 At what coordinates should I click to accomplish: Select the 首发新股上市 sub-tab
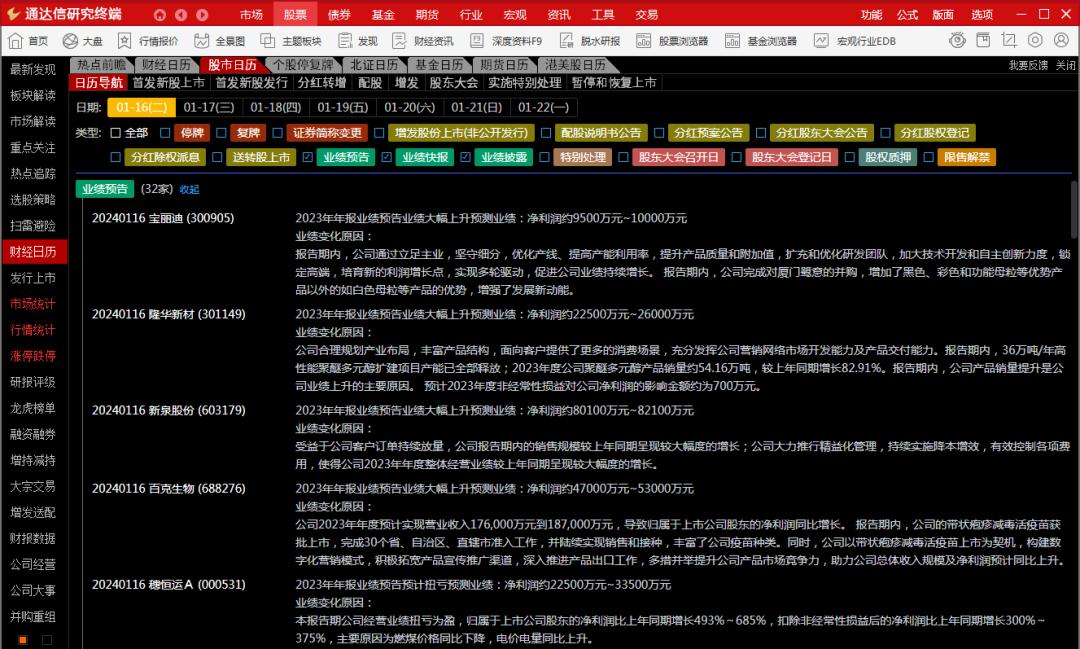(169, 83)
